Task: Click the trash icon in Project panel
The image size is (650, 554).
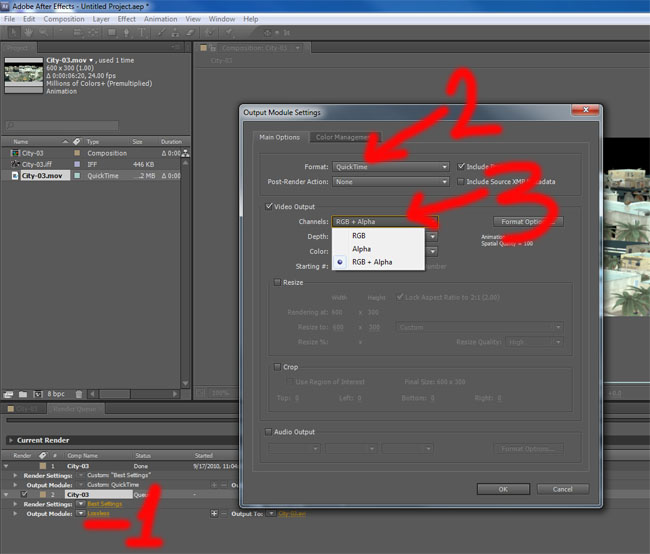Action: (x=79, y=394)
